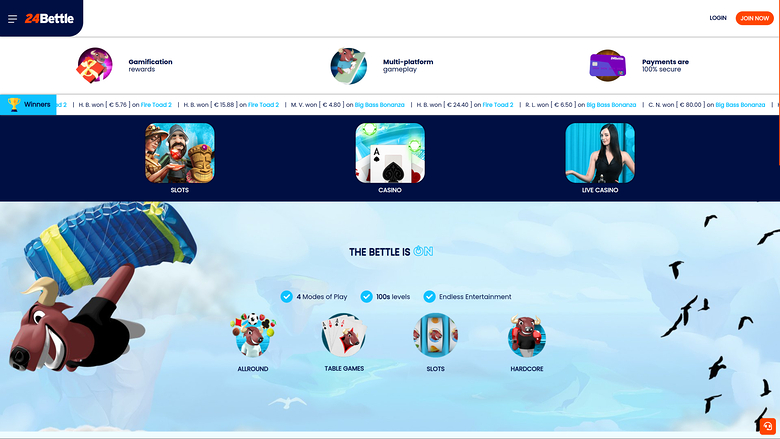The height and width of the screenshot is (439, 780).
Task: Click the ALLROUND mode label
Action: [x=253, y=369]
